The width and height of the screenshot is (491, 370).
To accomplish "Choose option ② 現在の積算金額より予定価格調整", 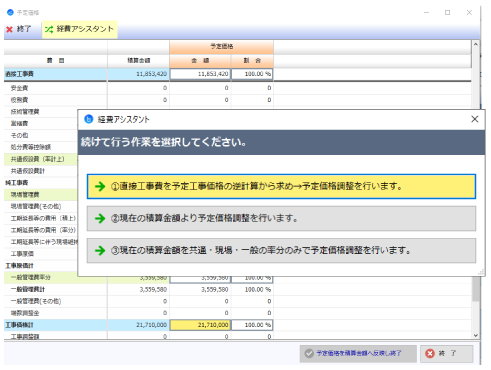I will 281,218.
